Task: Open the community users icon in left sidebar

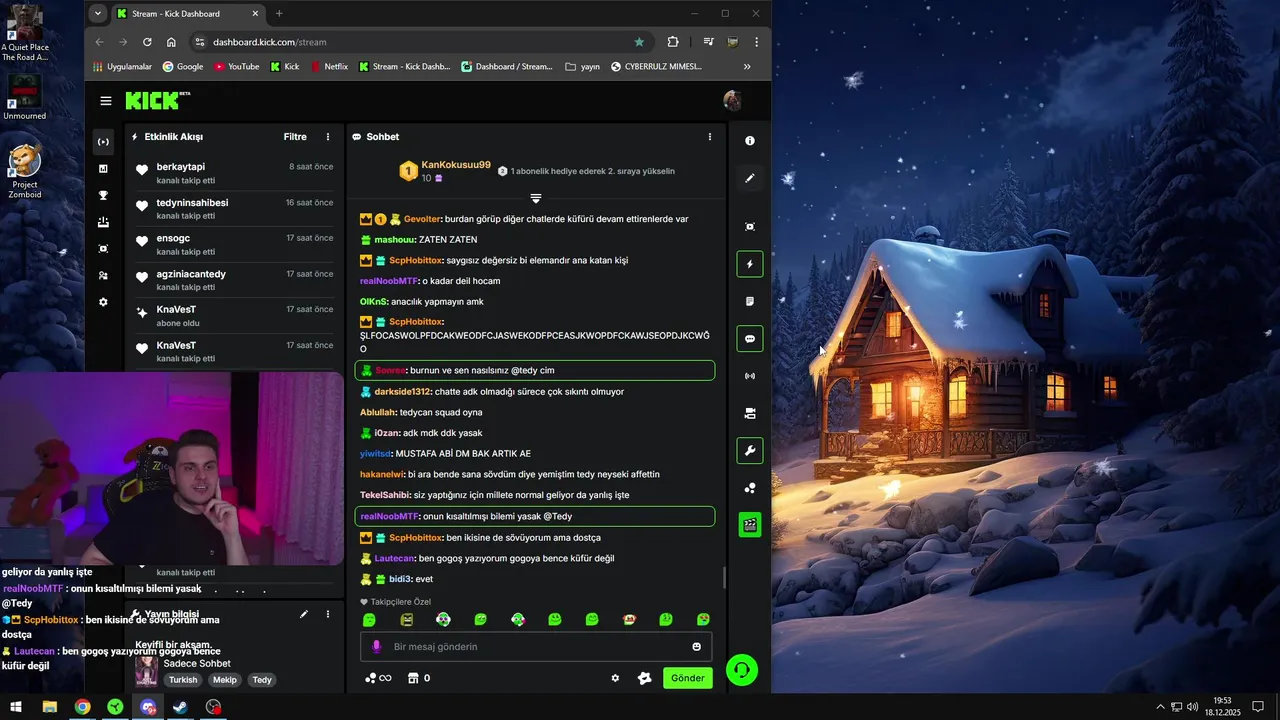Action: [103, 275]
